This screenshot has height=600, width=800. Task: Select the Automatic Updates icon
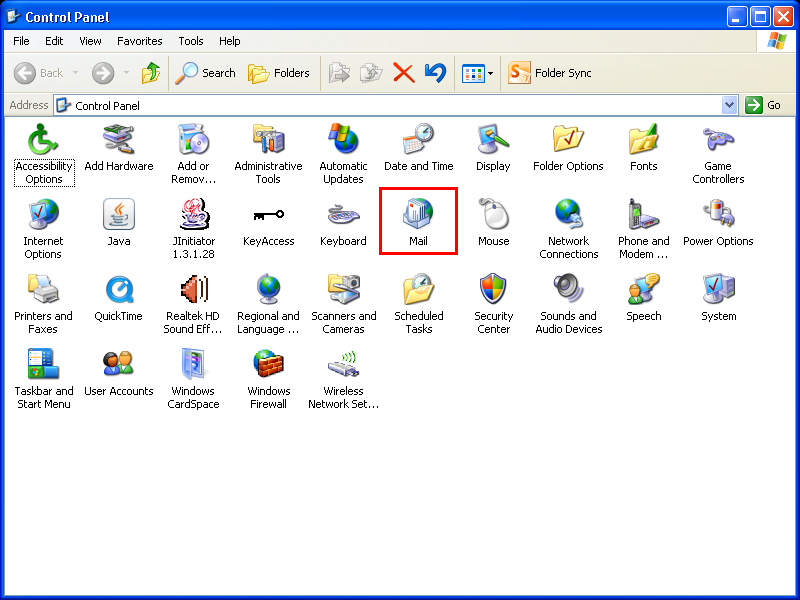click(x=343, y=155)
